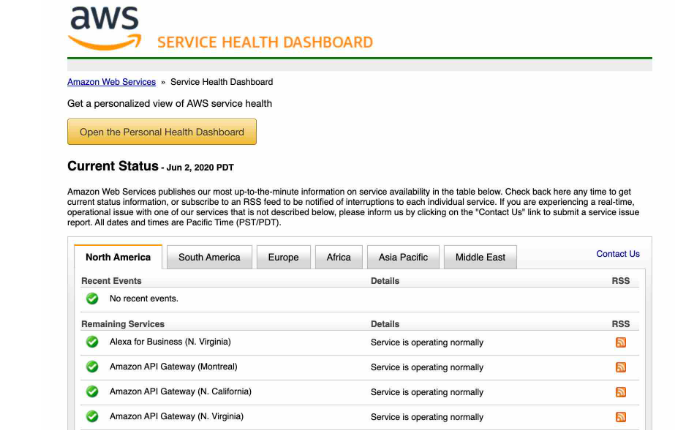The image size is (700, 430).
Task: Click 'Service Health Dashboard' breadcrumb text
Action: pyautogui.click(x=222, y=82)
